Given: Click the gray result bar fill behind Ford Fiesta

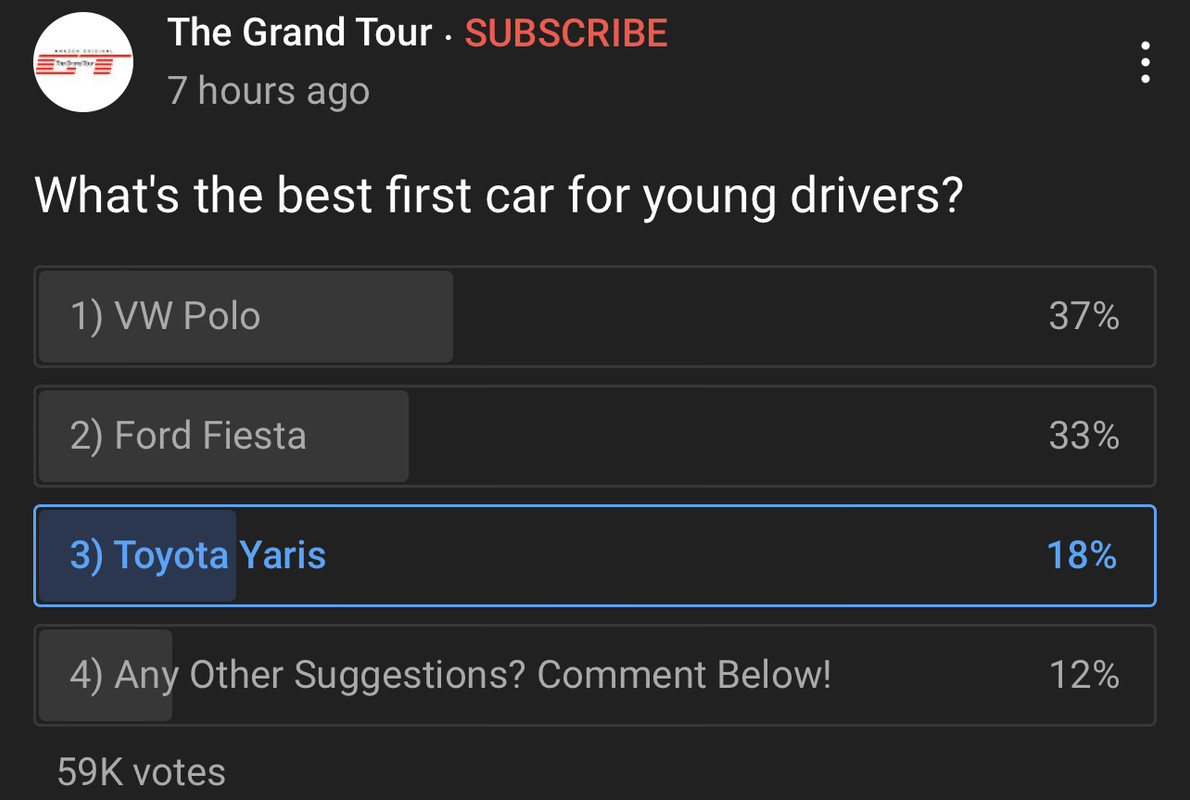Looking at the screenshot, I should pos(224,436).
